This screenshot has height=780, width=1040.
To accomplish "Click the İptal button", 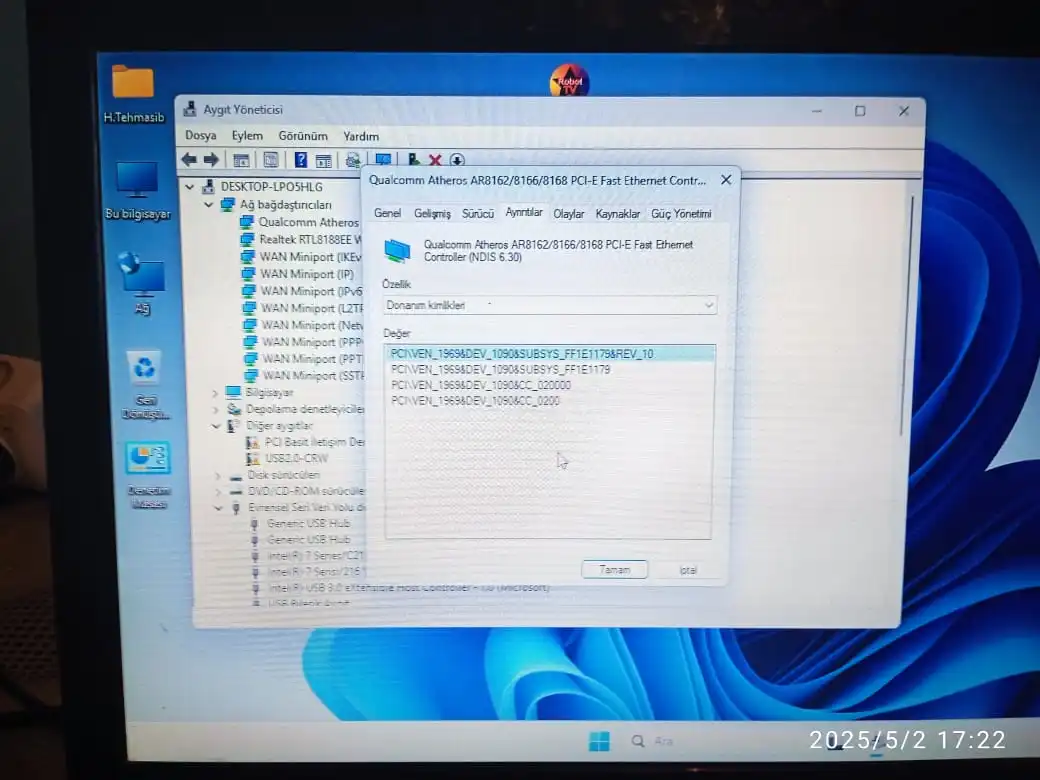I will point(688,570).
